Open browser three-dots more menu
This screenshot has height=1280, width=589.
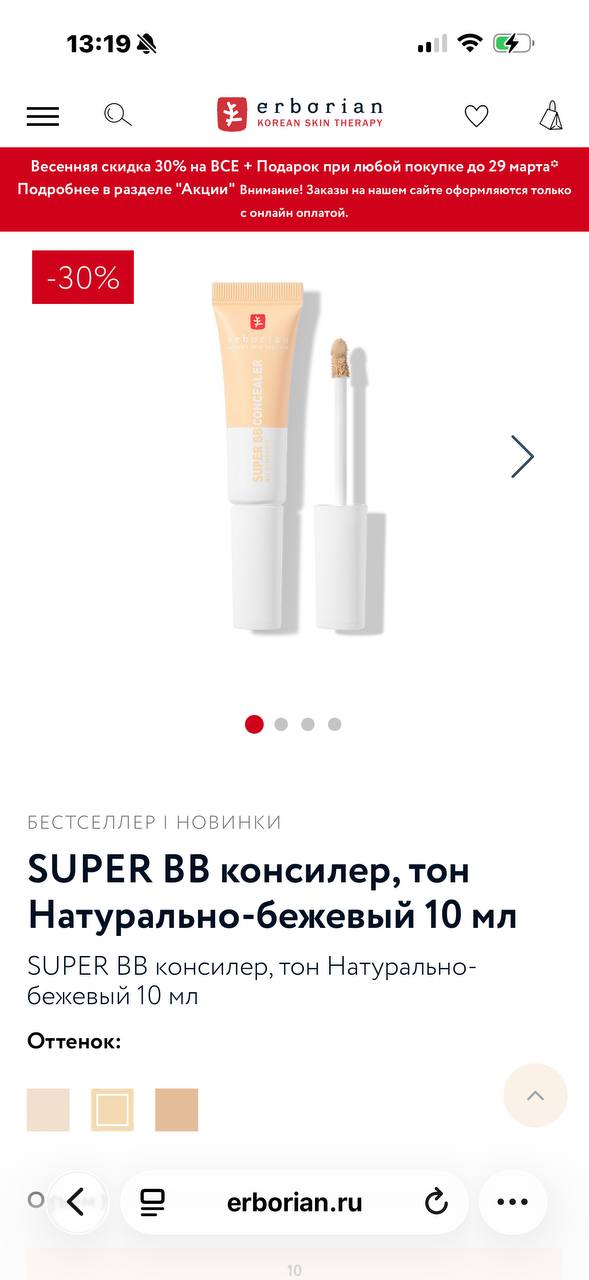click(x=513, y=1201)
